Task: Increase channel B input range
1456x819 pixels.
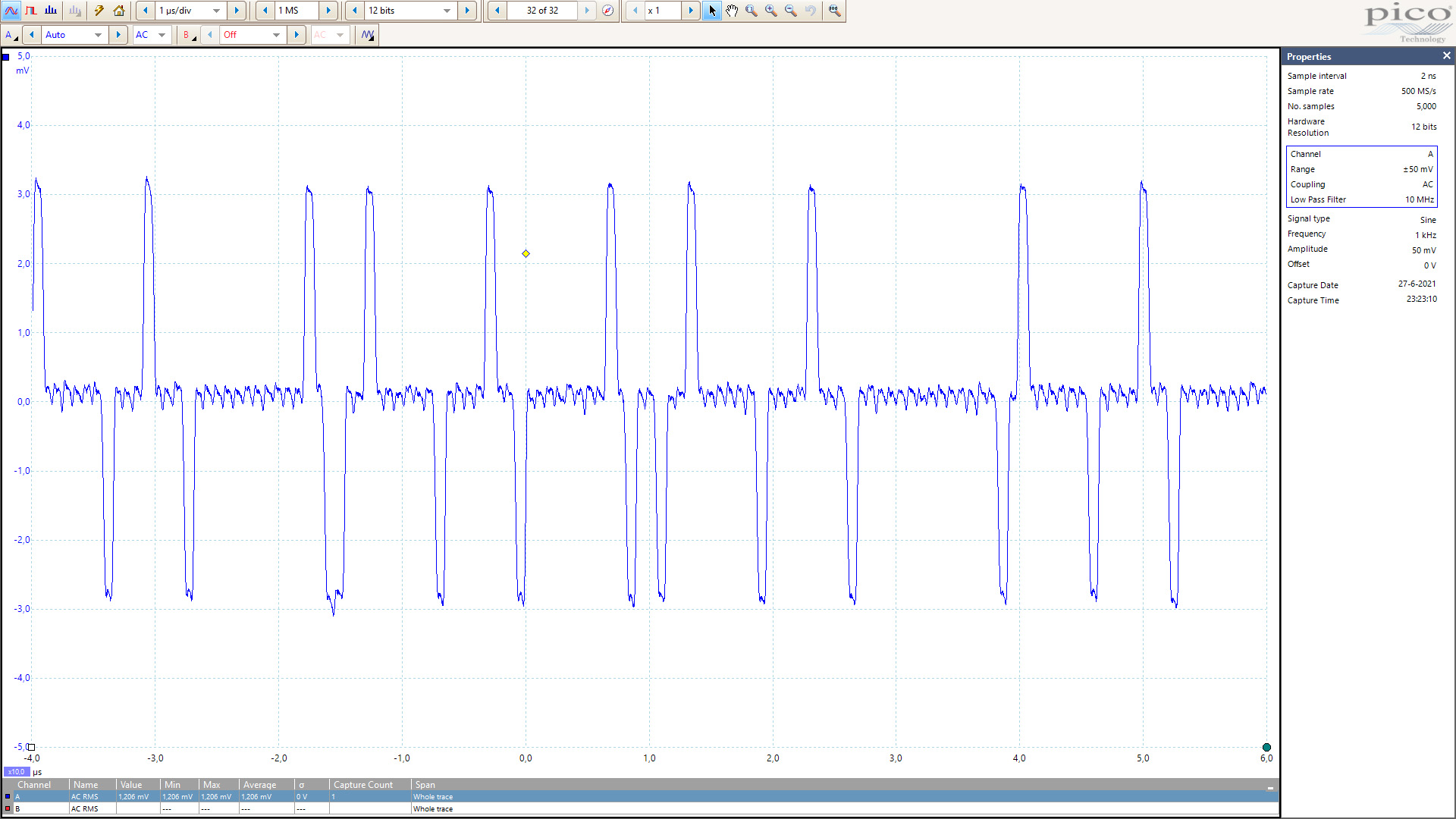Action: 297,35
